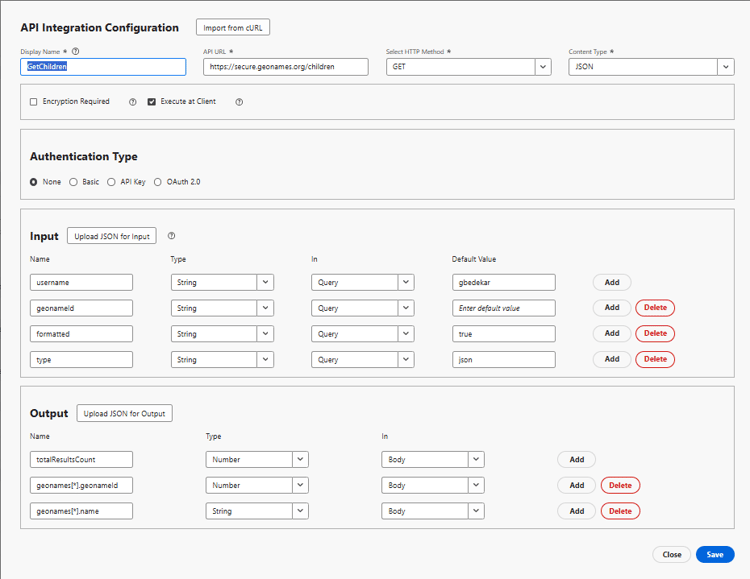
Task: Click help icon next to Encryption Required
Action: [x=133, y=102]
